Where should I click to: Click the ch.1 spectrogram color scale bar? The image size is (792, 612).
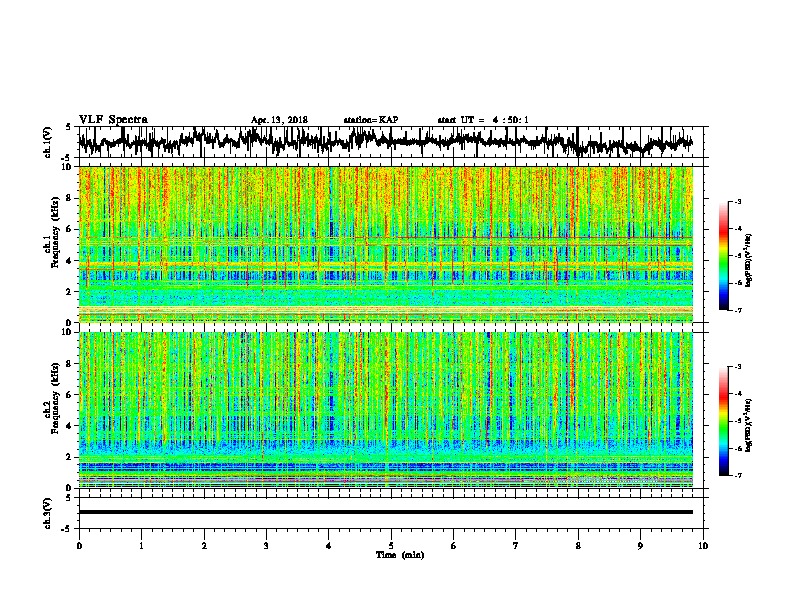coord(723,256)
